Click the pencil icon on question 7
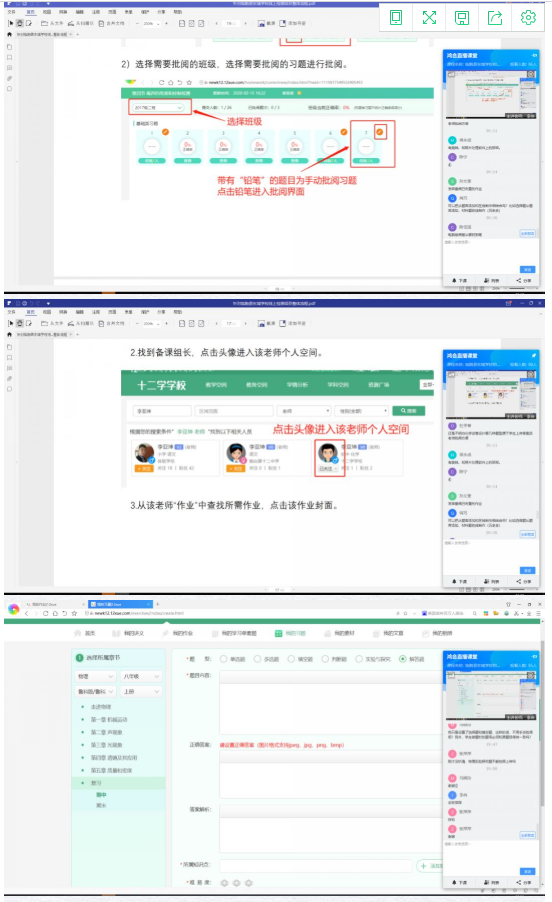 pyautogui.click(x=380, y=132)
